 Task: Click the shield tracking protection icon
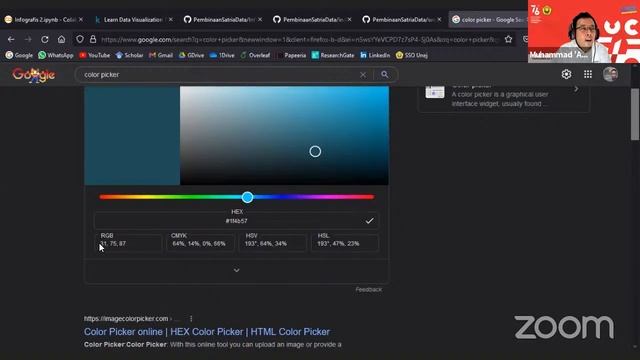click(x=80, y=39)
